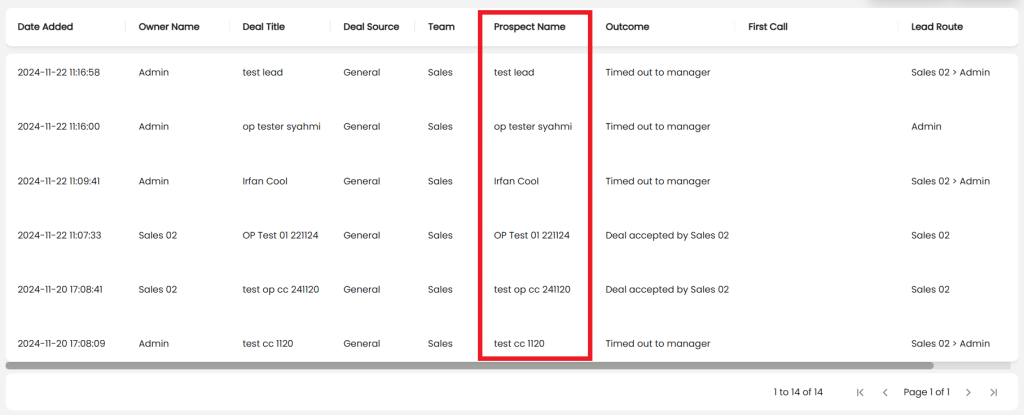Click the Lead Route column header
The image size is (1024, 415).
937,27
